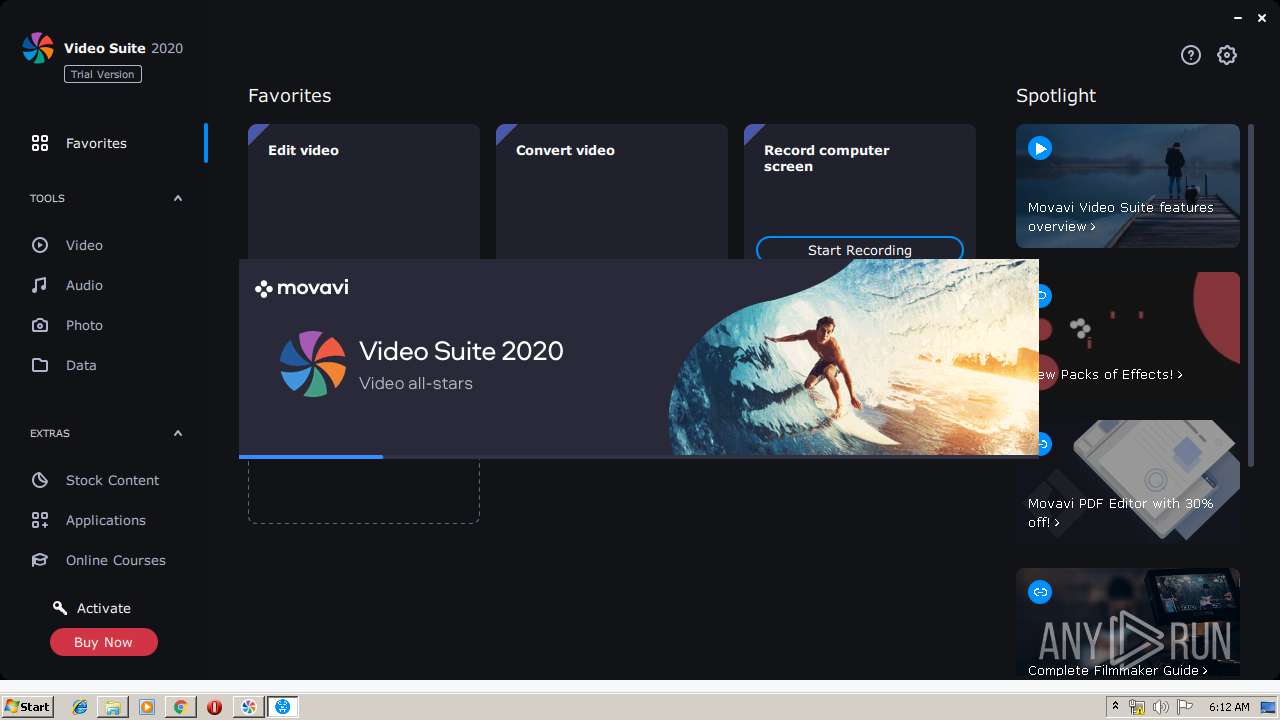The height and width of the screenshot is (720, 1280).
Task: Click the Audio music note icon
Action: 40,285
